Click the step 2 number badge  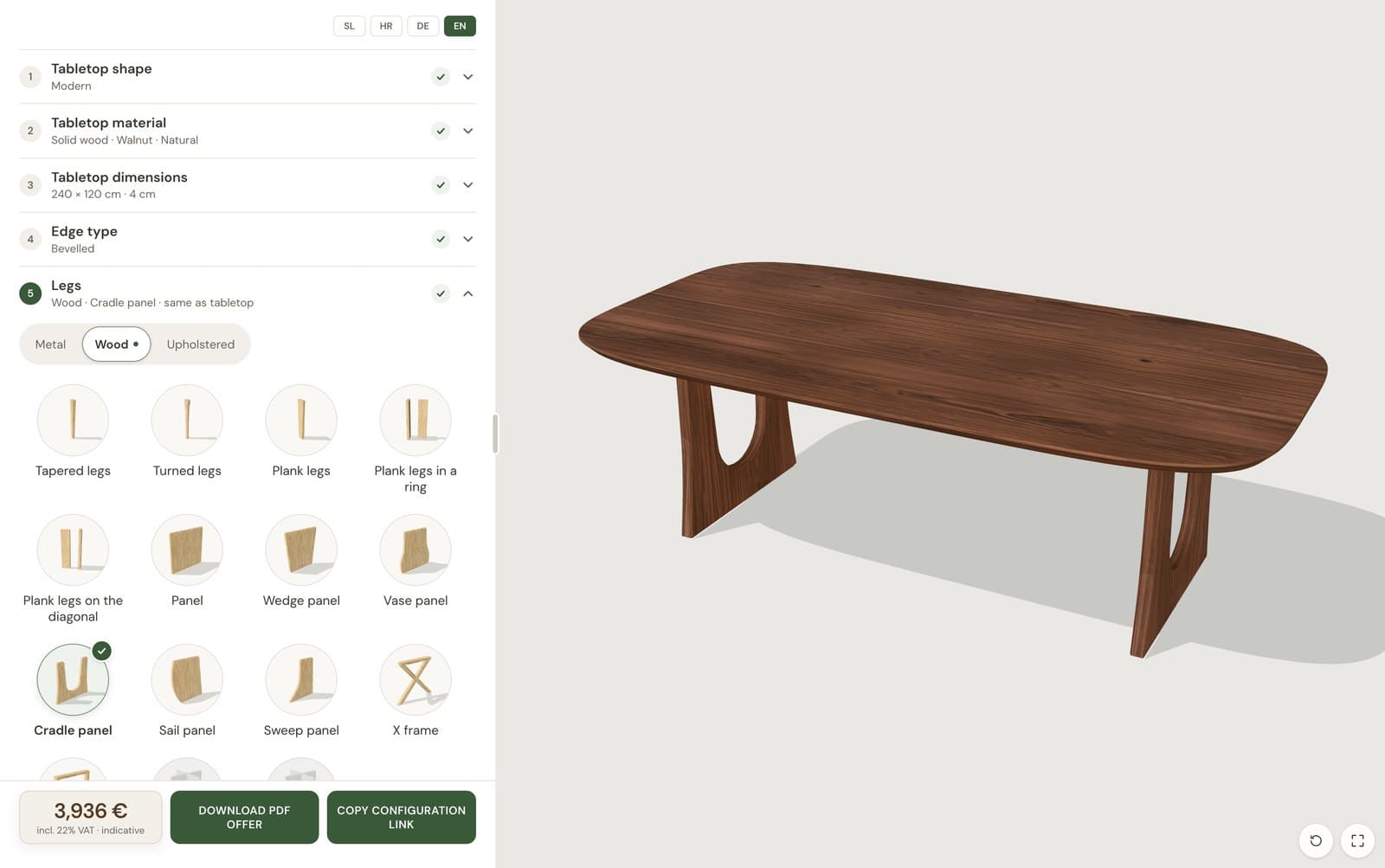30,131
